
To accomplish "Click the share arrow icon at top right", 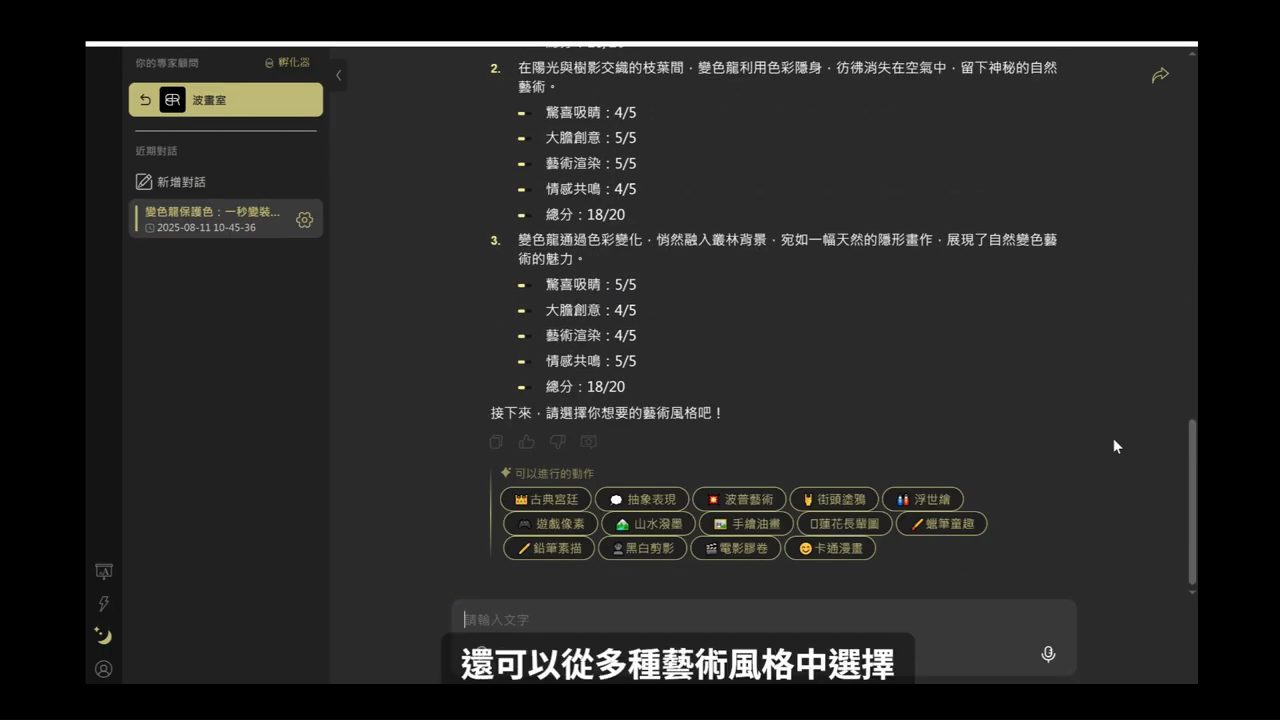I will click(1160, 75).
